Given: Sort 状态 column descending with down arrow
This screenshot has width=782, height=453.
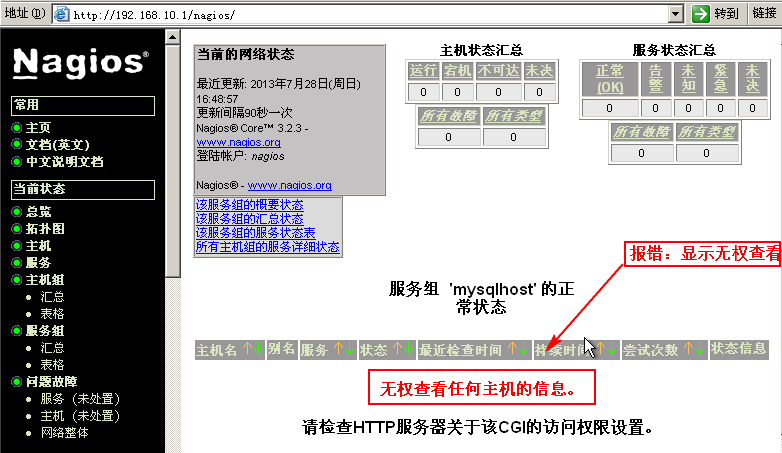Looking at the screenshot, I should coord(409,348).
